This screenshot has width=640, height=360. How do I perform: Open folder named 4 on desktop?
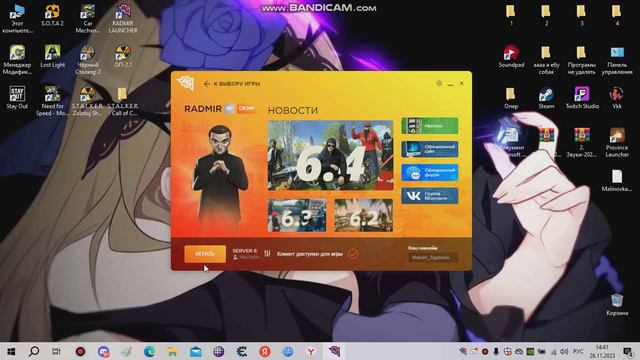click(617, 16)
